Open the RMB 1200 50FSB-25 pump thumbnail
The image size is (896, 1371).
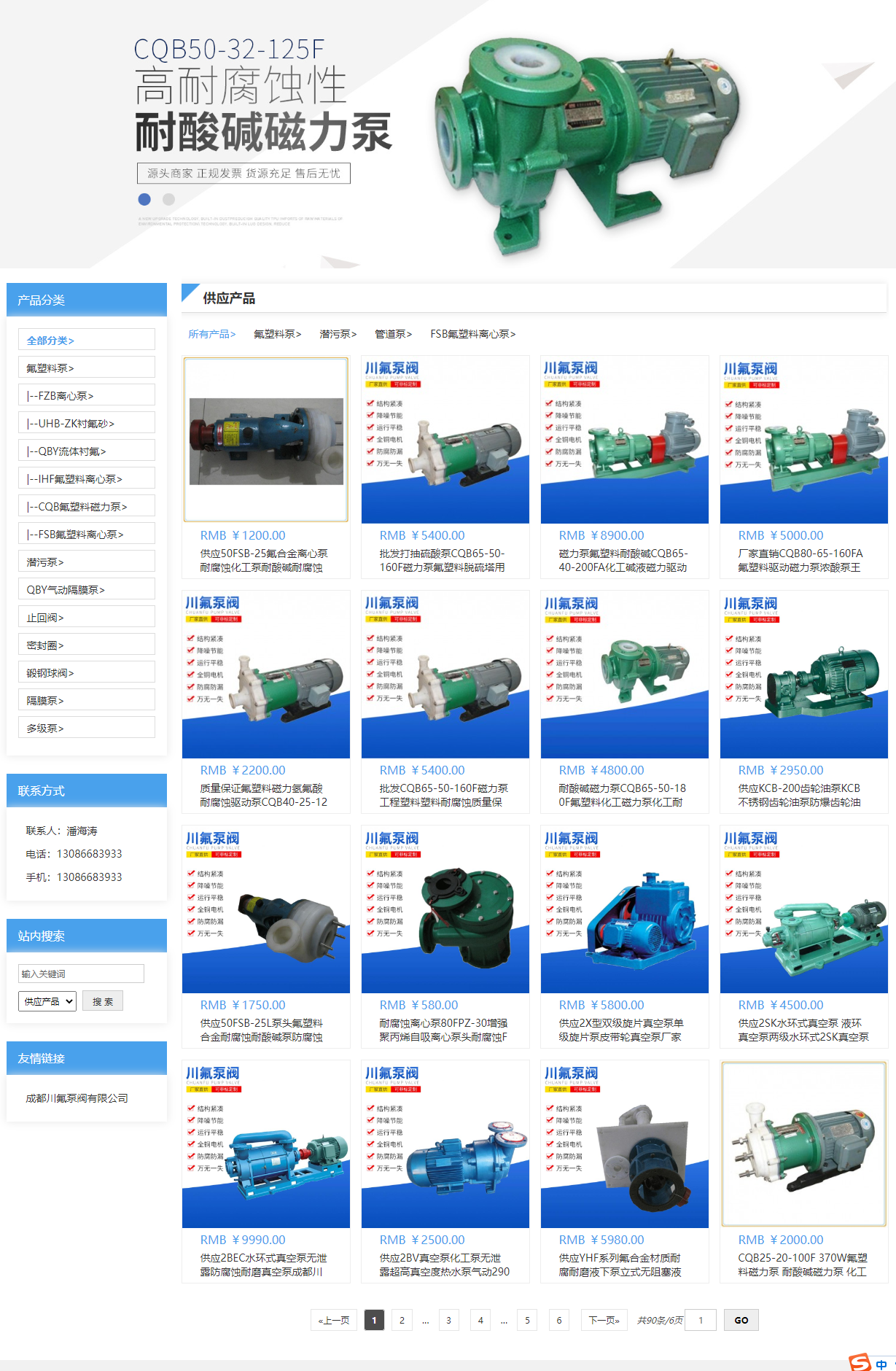[x=266, y=440]
